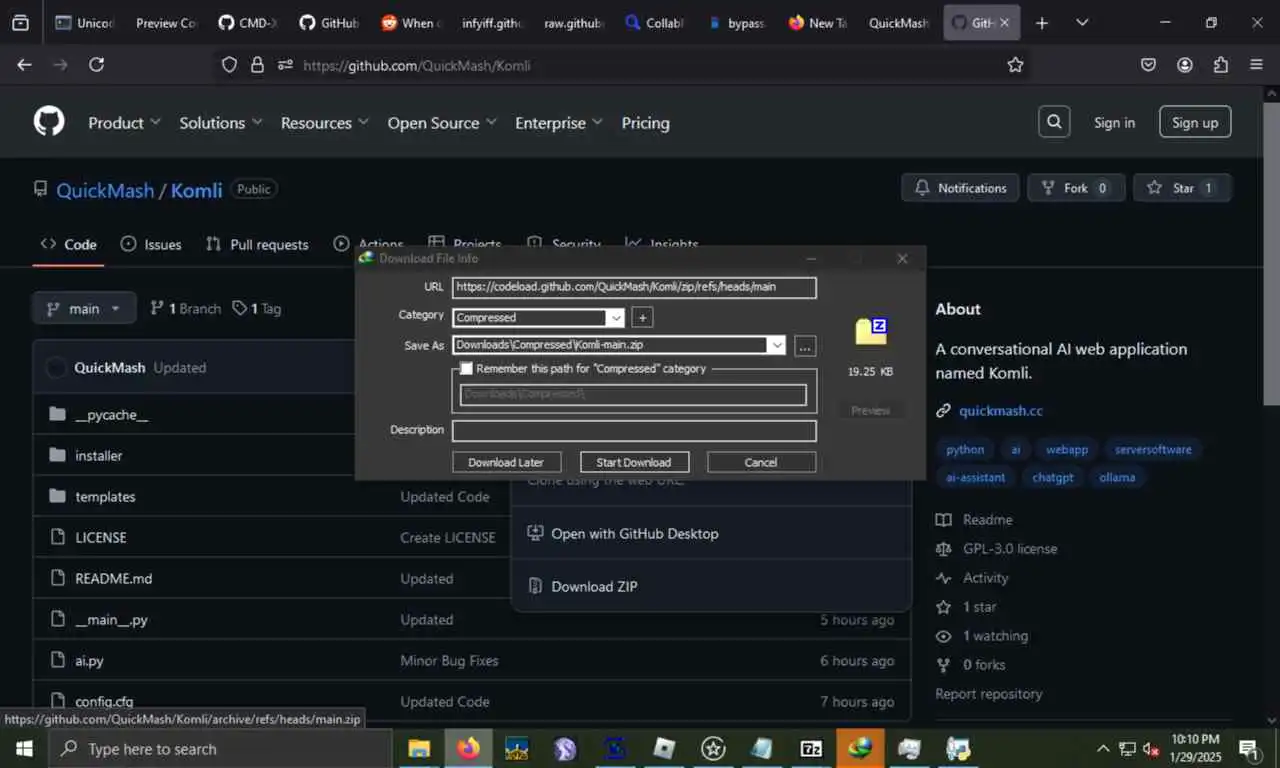
Task: Open README.md file
Action: (x=114, y=578)
